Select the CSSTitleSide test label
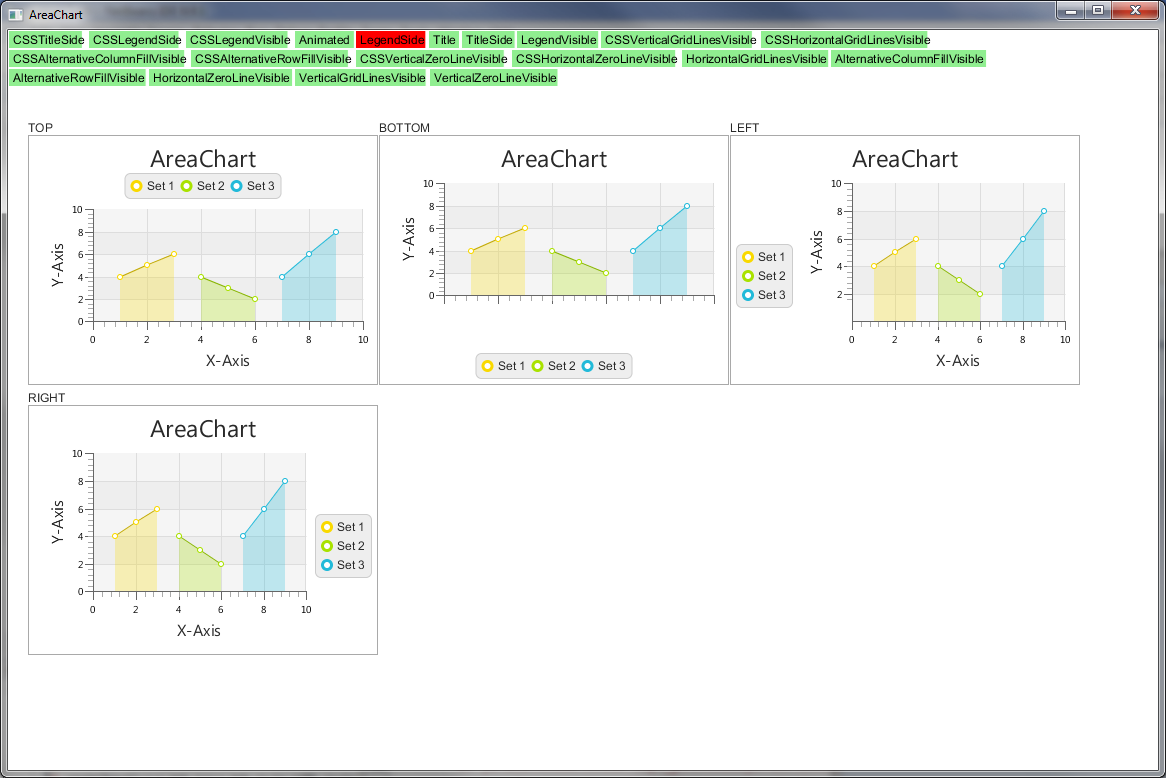1166x778 pixels. pyautogui.click(x=47, y=40)
